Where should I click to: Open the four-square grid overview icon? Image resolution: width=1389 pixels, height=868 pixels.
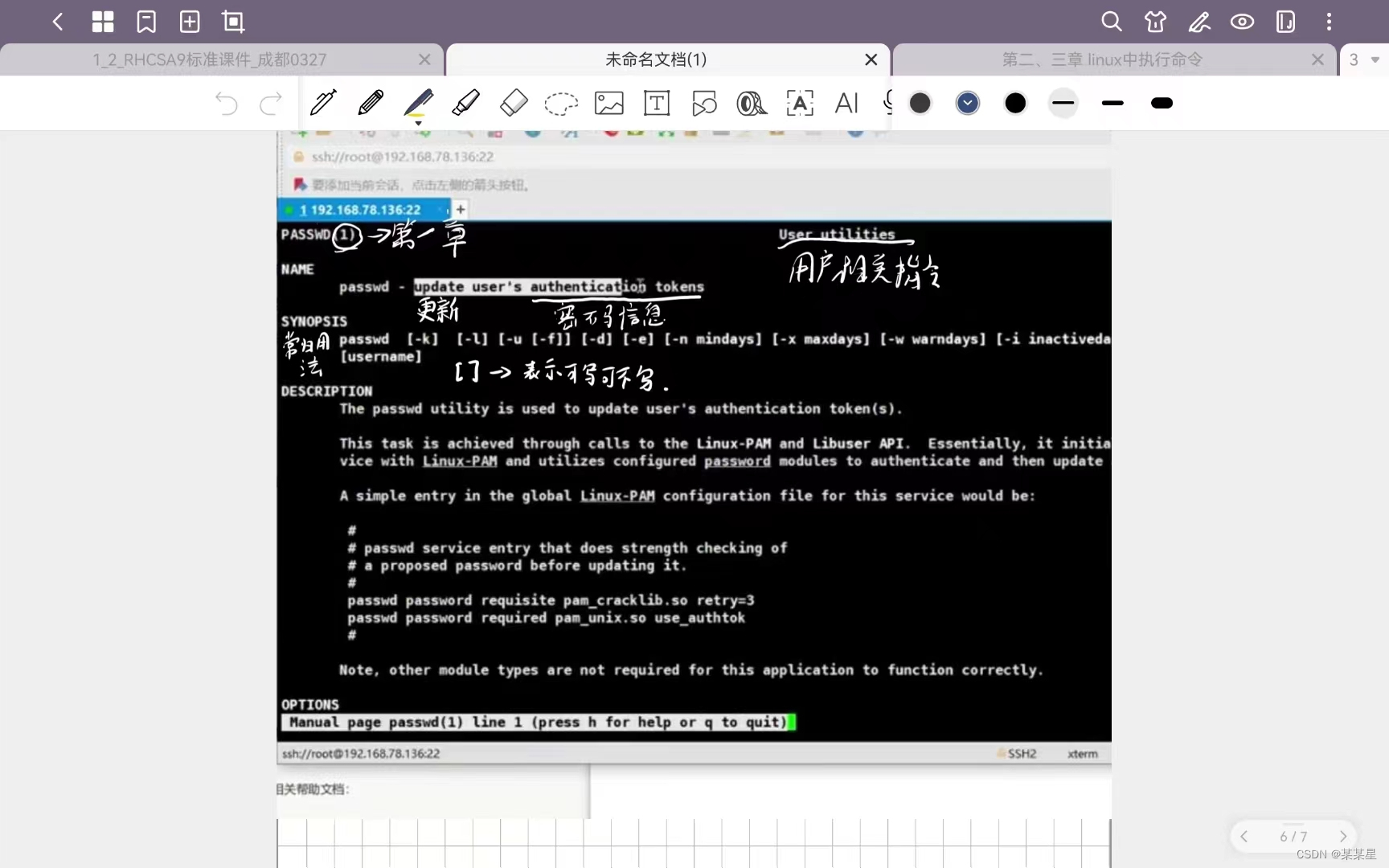pos(103,22)
